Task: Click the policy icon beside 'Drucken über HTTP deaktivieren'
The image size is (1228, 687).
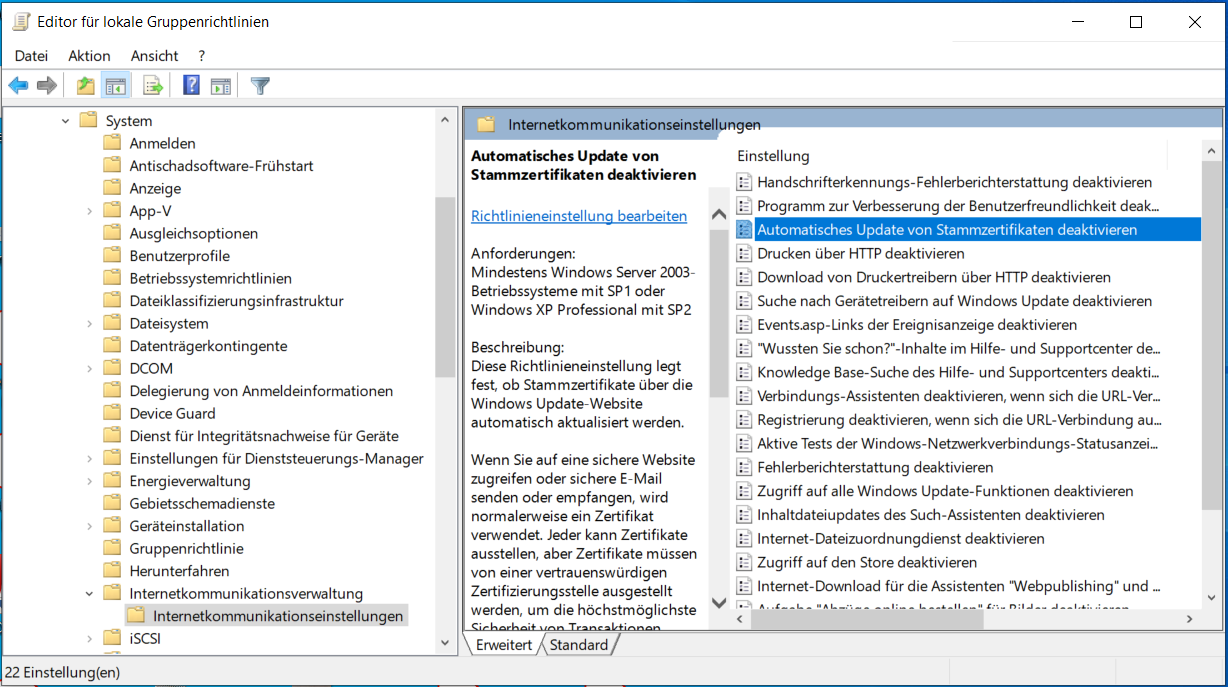Action: (x=744, y=254)
